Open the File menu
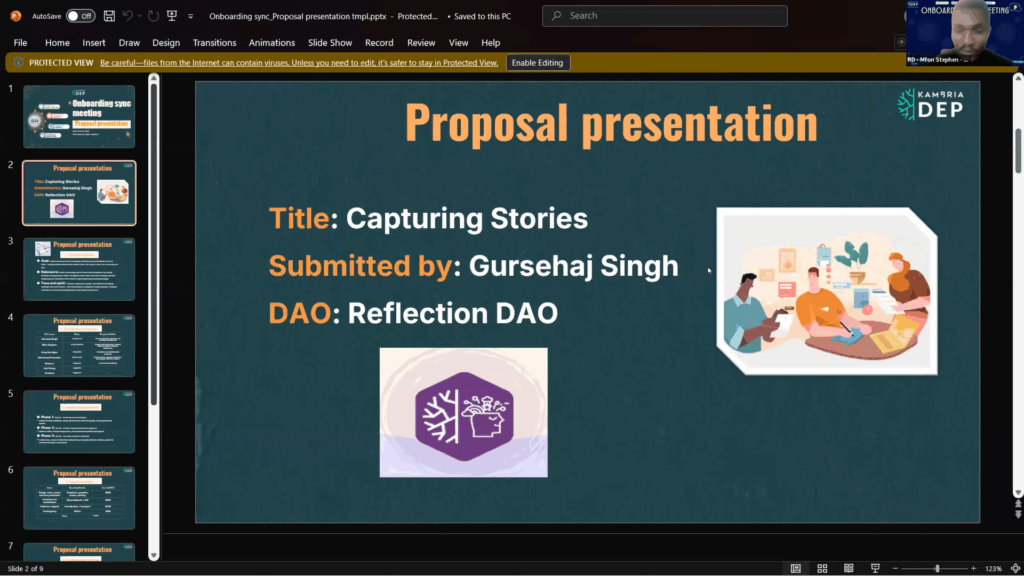 click(x=20, y=43)
